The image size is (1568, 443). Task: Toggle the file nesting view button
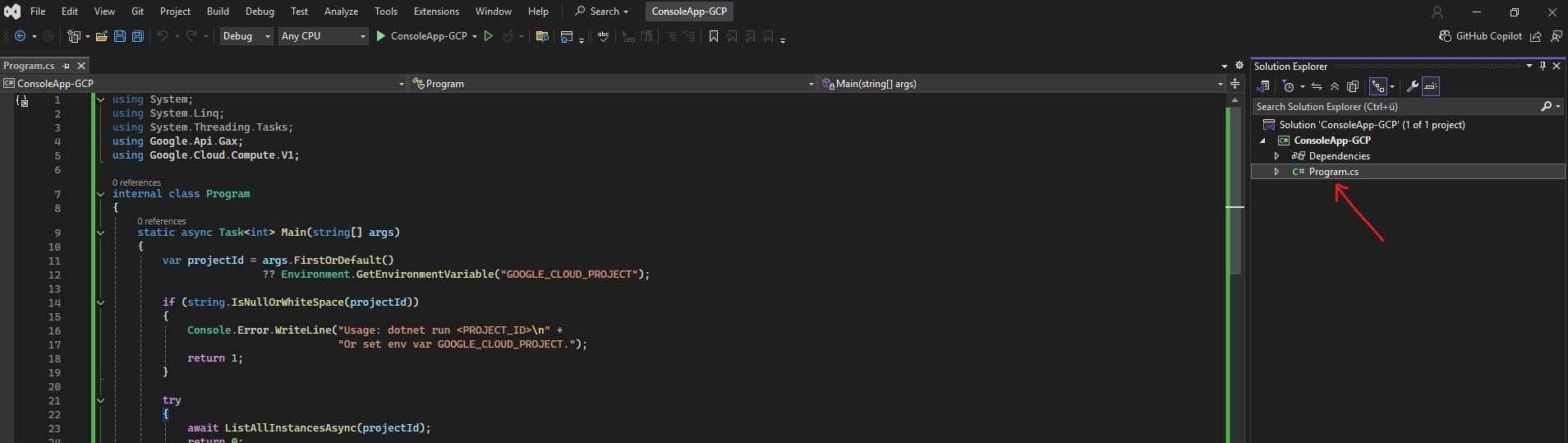click(x=1378, y=86)
